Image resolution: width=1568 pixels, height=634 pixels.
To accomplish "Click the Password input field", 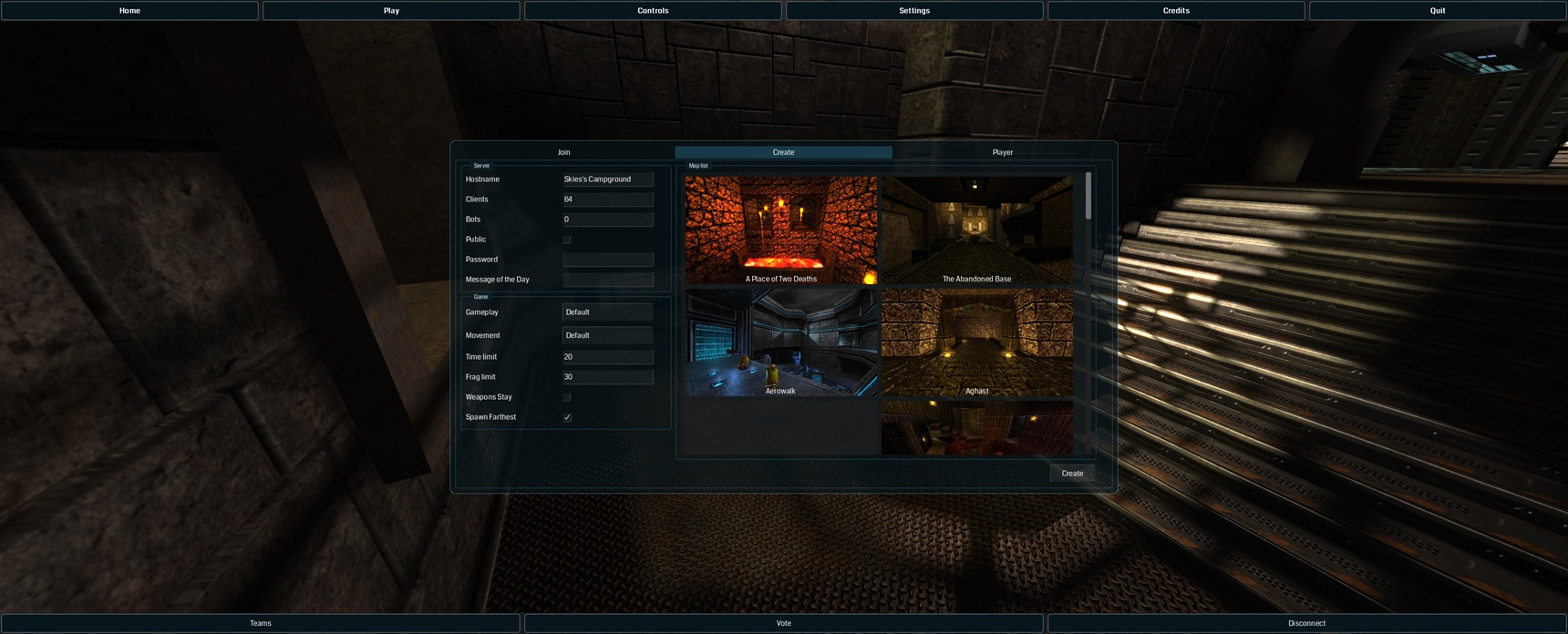I will point(607,260).
